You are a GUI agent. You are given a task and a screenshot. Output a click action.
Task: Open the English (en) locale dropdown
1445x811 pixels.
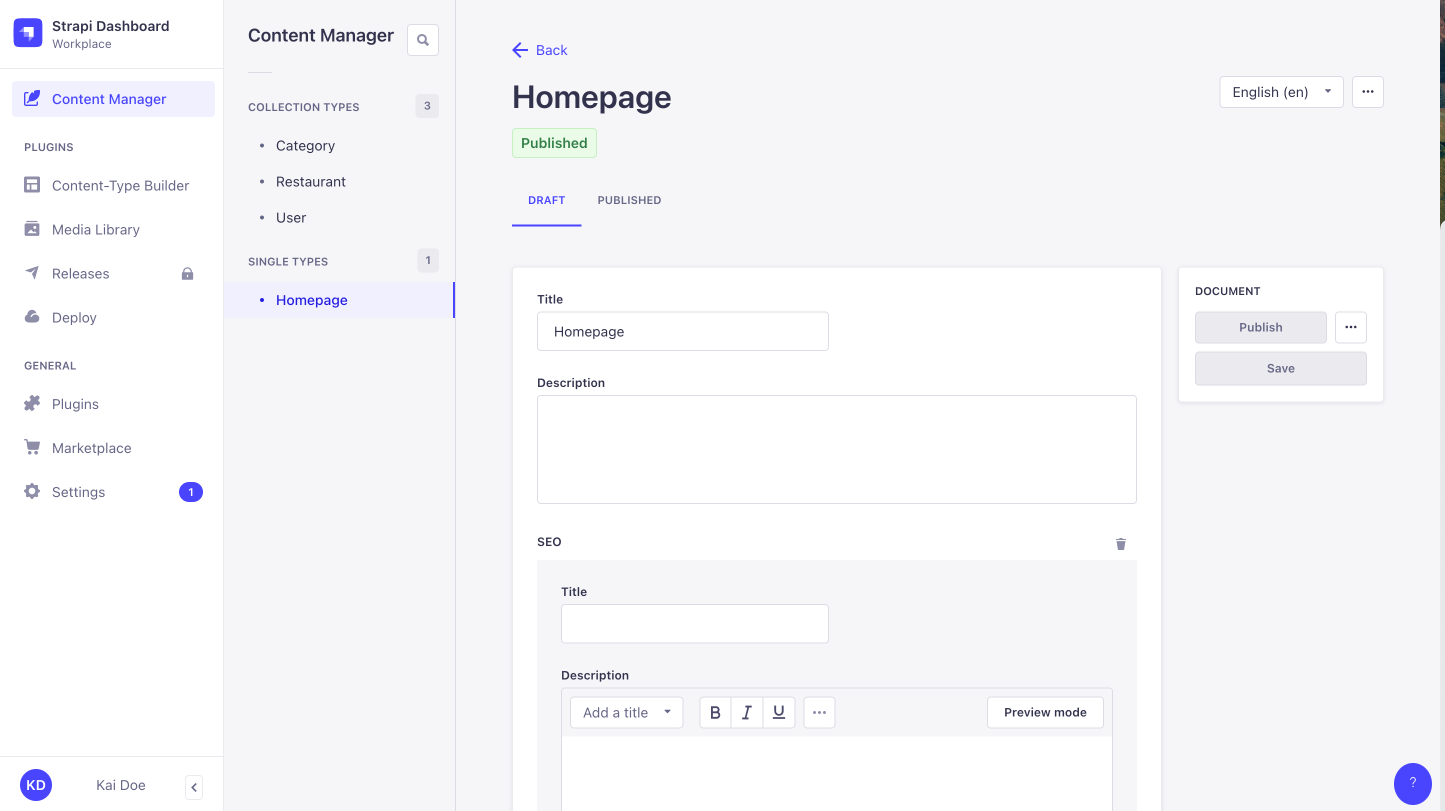(1281, 91)
